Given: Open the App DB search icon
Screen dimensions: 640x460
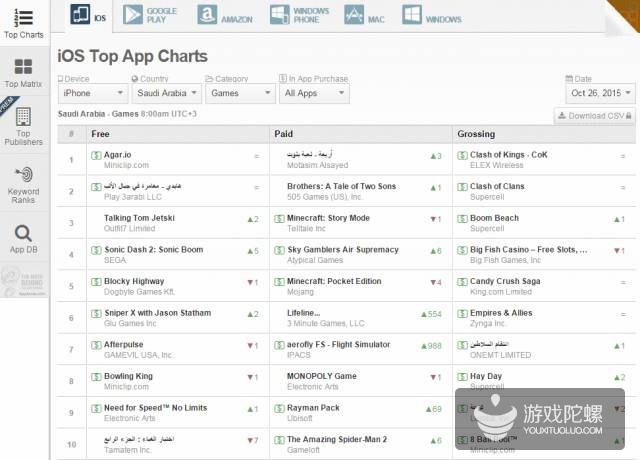Looking at the screenshot, I should pos(23,233).
